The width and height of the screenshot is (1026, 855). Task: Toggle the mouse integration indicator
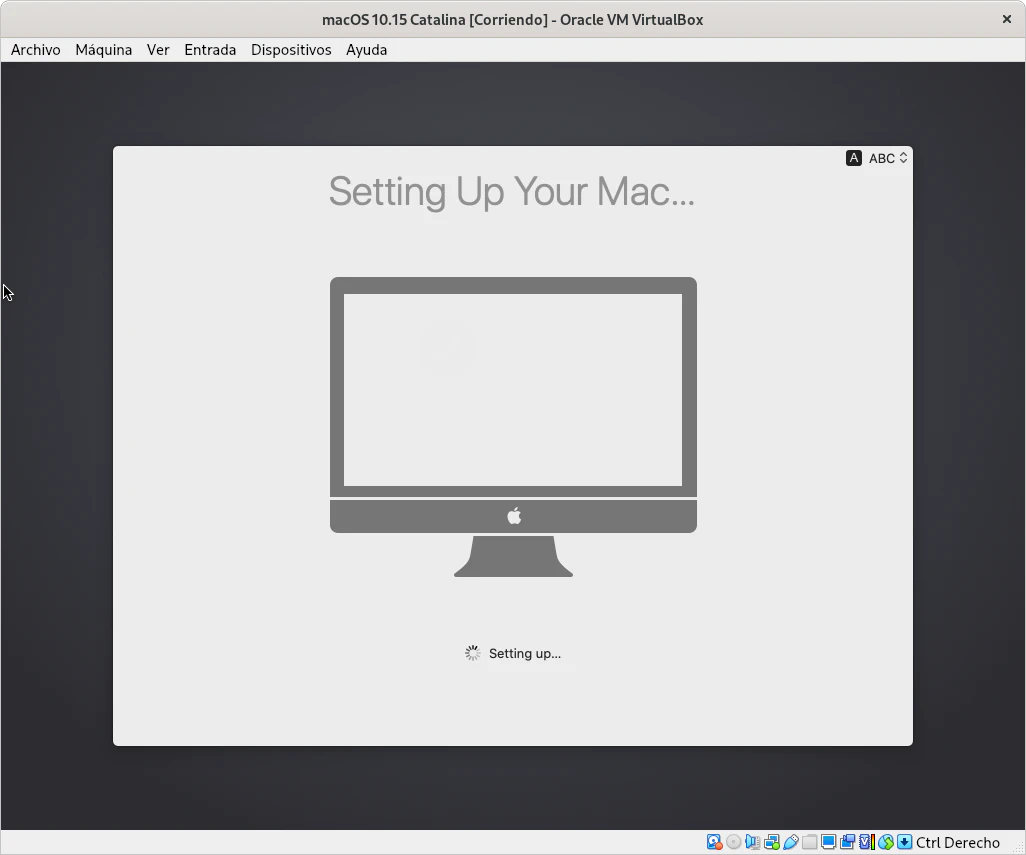click(x=885, y=842)
